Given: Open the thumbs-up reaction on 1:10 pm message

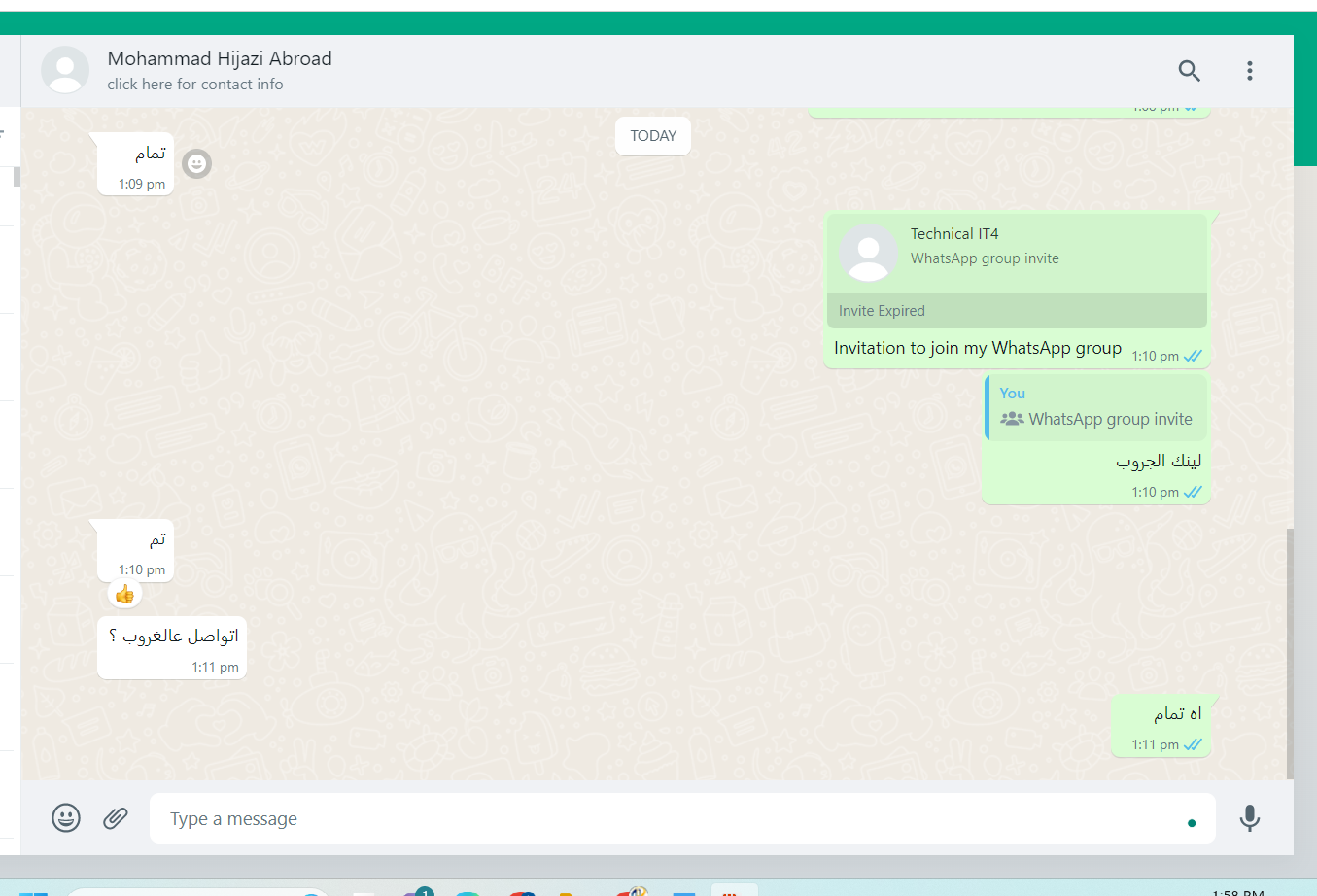Looking at the screenshot, I should click(x=124, y=593).
